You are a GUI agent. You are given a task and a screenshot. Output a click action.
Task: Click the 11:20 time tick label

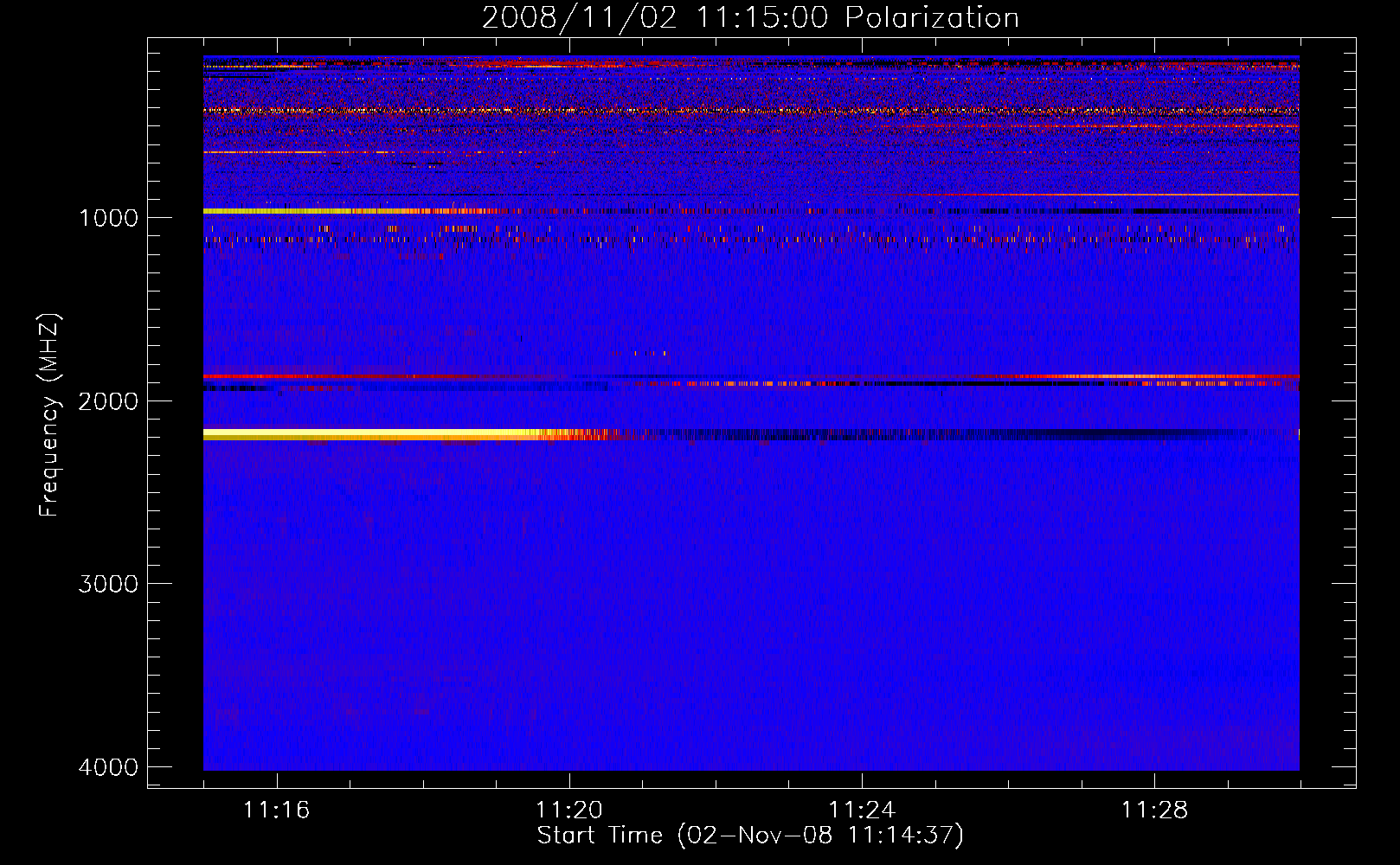pos(568,810)
